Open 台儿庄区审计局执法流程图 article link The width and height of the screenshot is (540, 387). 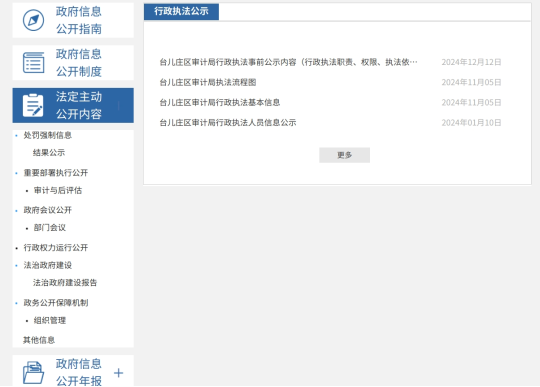tap(208, 82)
